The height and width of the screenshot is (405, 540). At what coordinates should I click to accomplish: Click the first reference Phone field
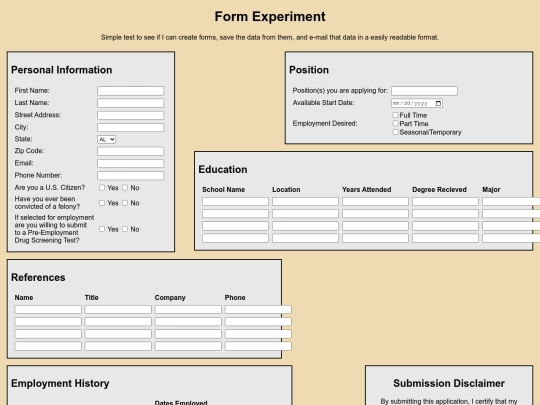(x=258, y=310)
